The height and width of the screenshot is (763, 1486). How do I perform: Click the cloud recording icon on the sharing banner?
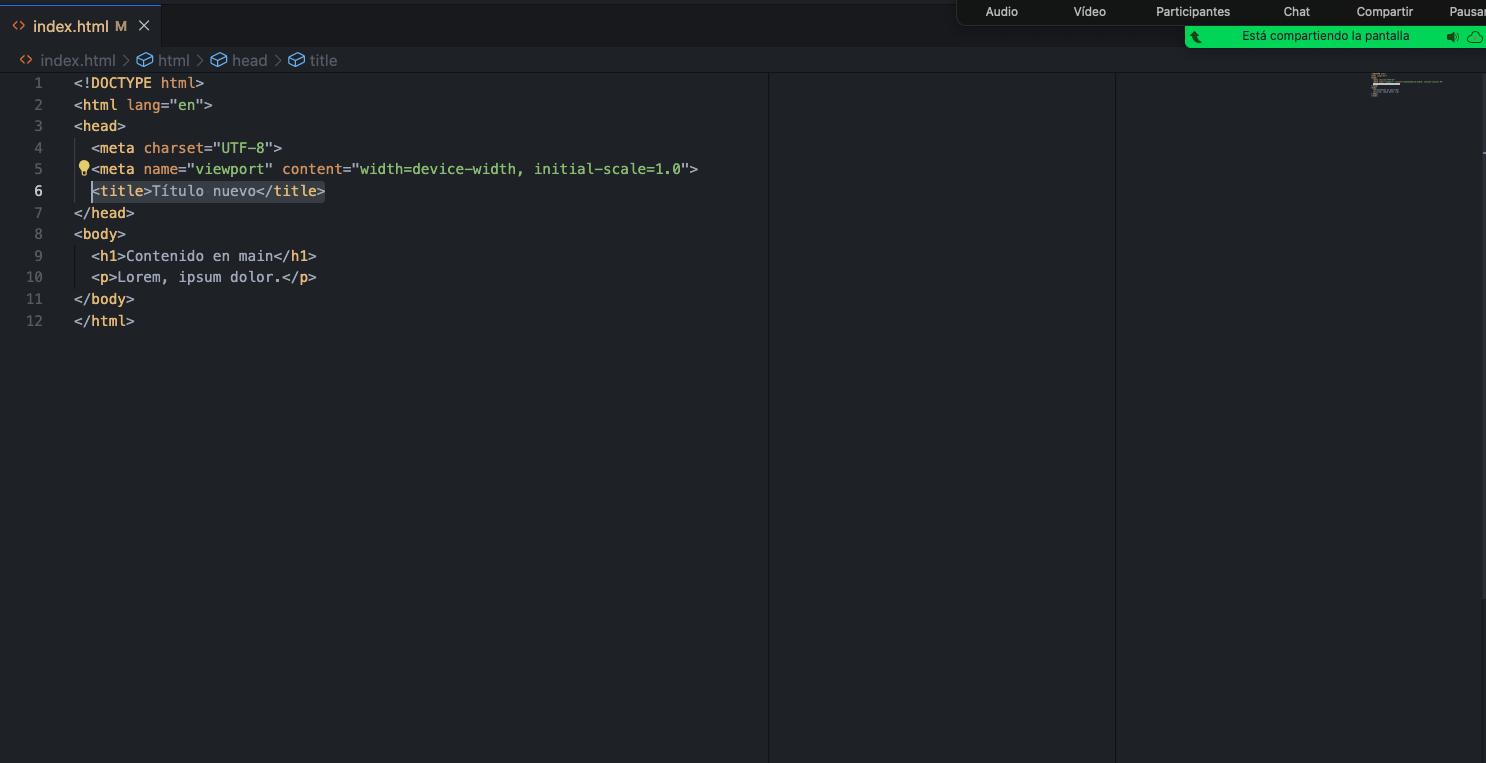point(1475,37)
